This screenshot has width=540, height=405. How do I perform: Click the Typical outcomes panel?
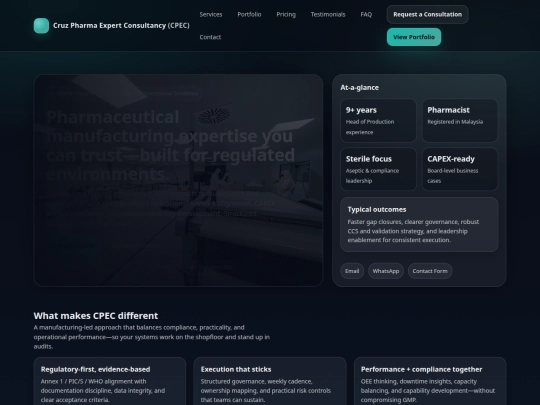[x=419, y=225]
